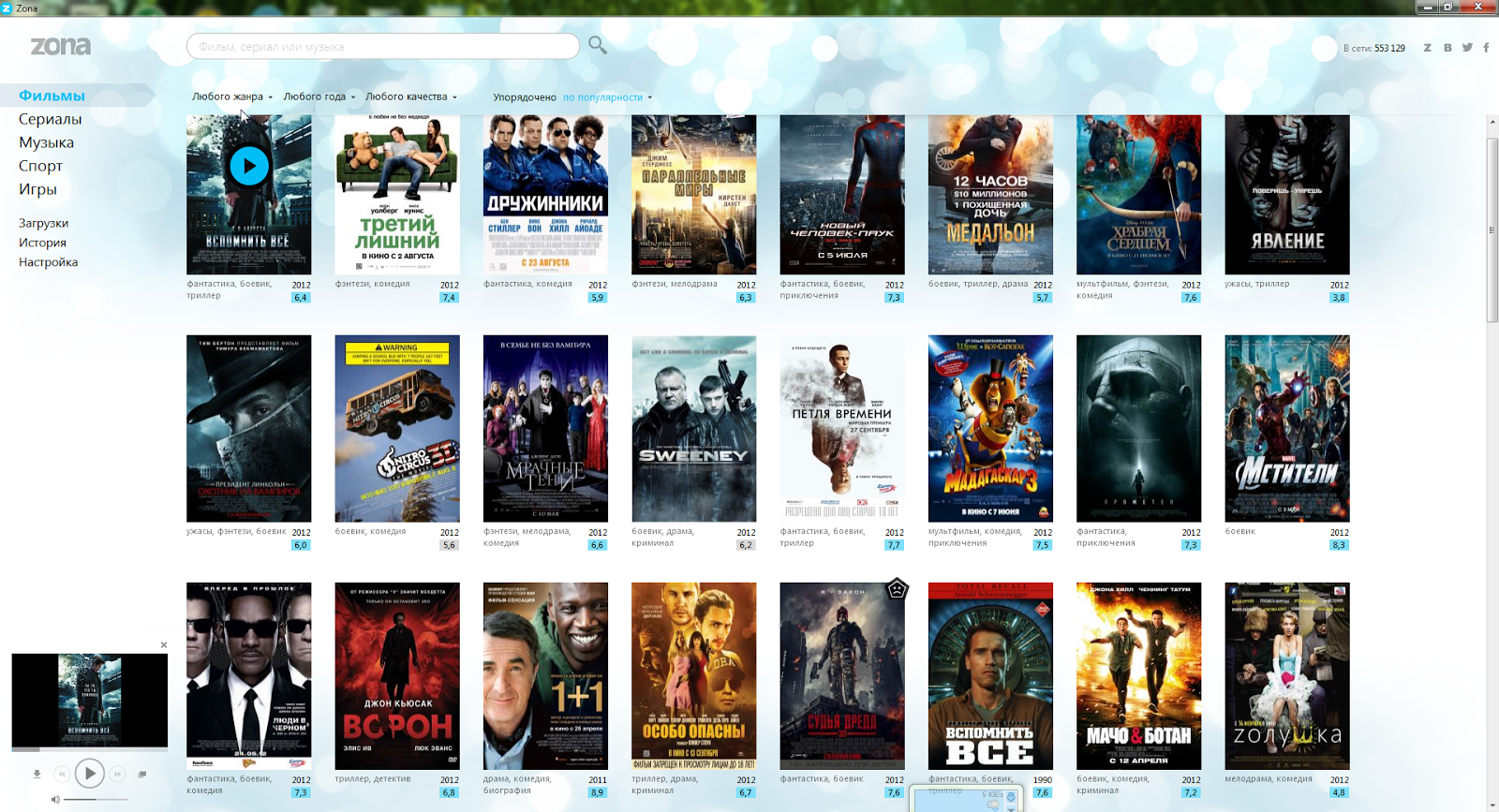Click the movie search input field
Screen dimensions: 1499x812
click(383, 46)
